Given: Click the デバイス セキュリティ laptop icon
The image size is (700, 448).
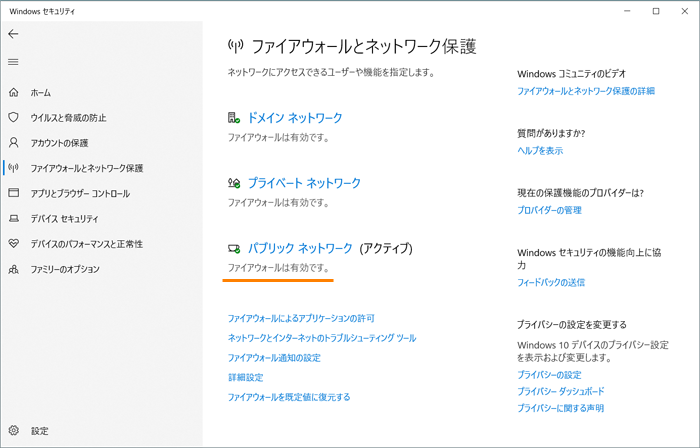Looking at the screenshot, I should 13,218.
